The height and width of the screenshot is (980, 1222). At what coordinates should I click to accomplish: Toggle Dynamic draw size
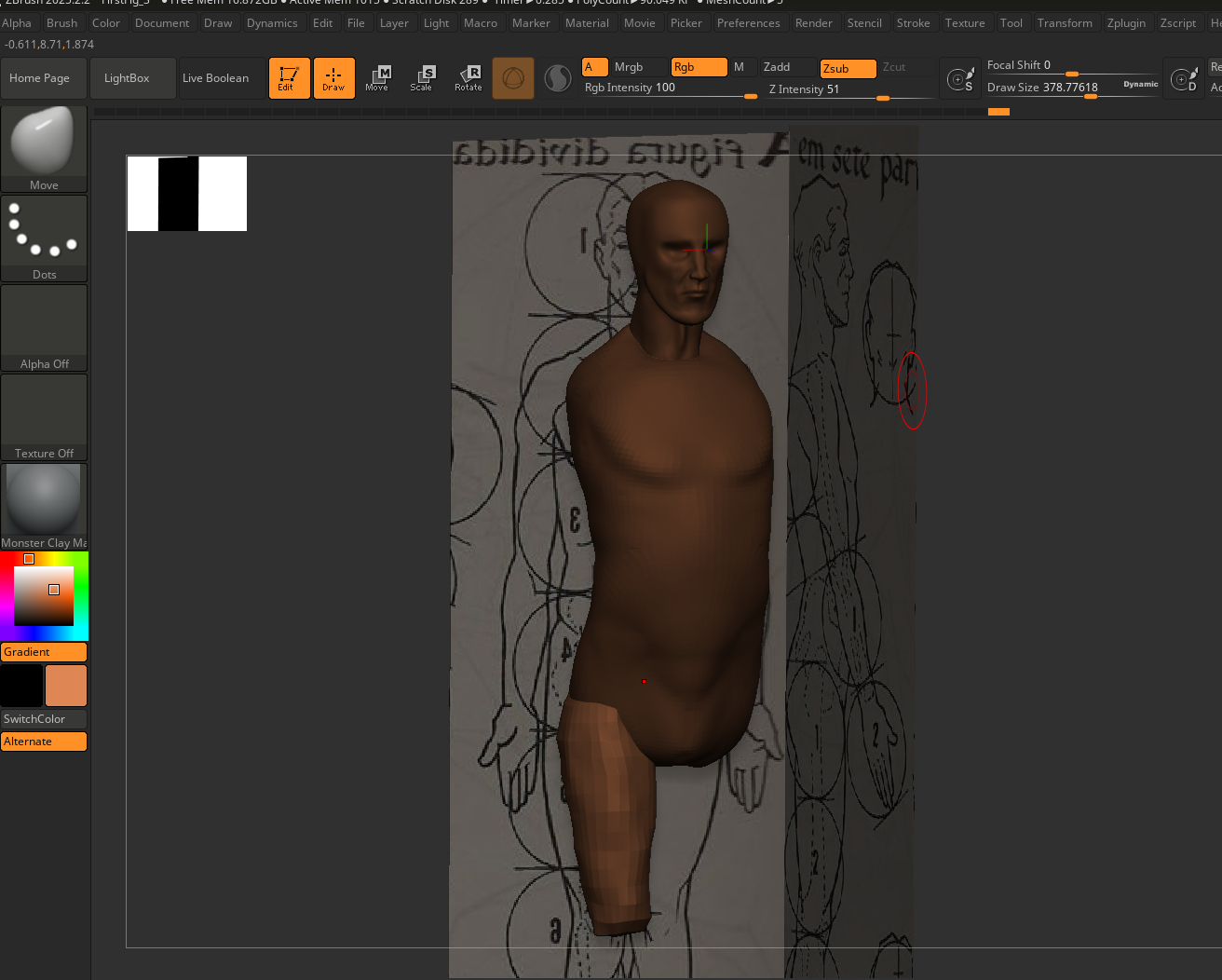point(1141,84)
